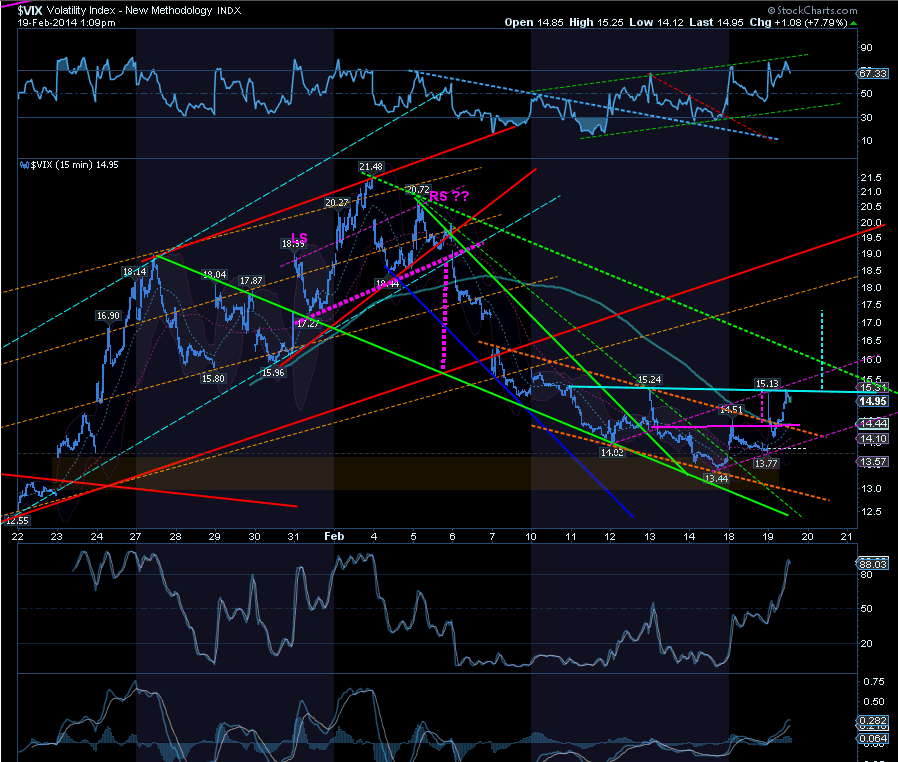Screen dimensions: 898x762
Task: Click the 21.5 price axis gridline label
Action: tap(871, 178)
